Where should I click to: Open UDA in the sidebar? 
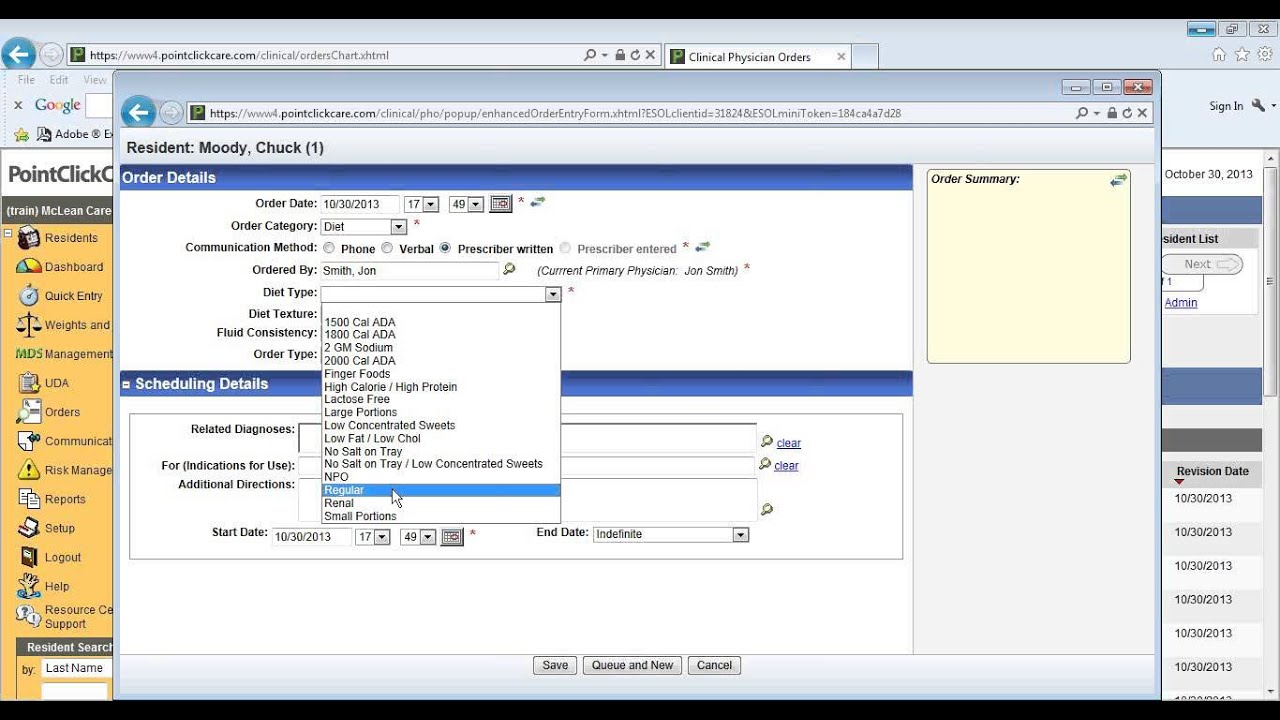coord(57,383)
